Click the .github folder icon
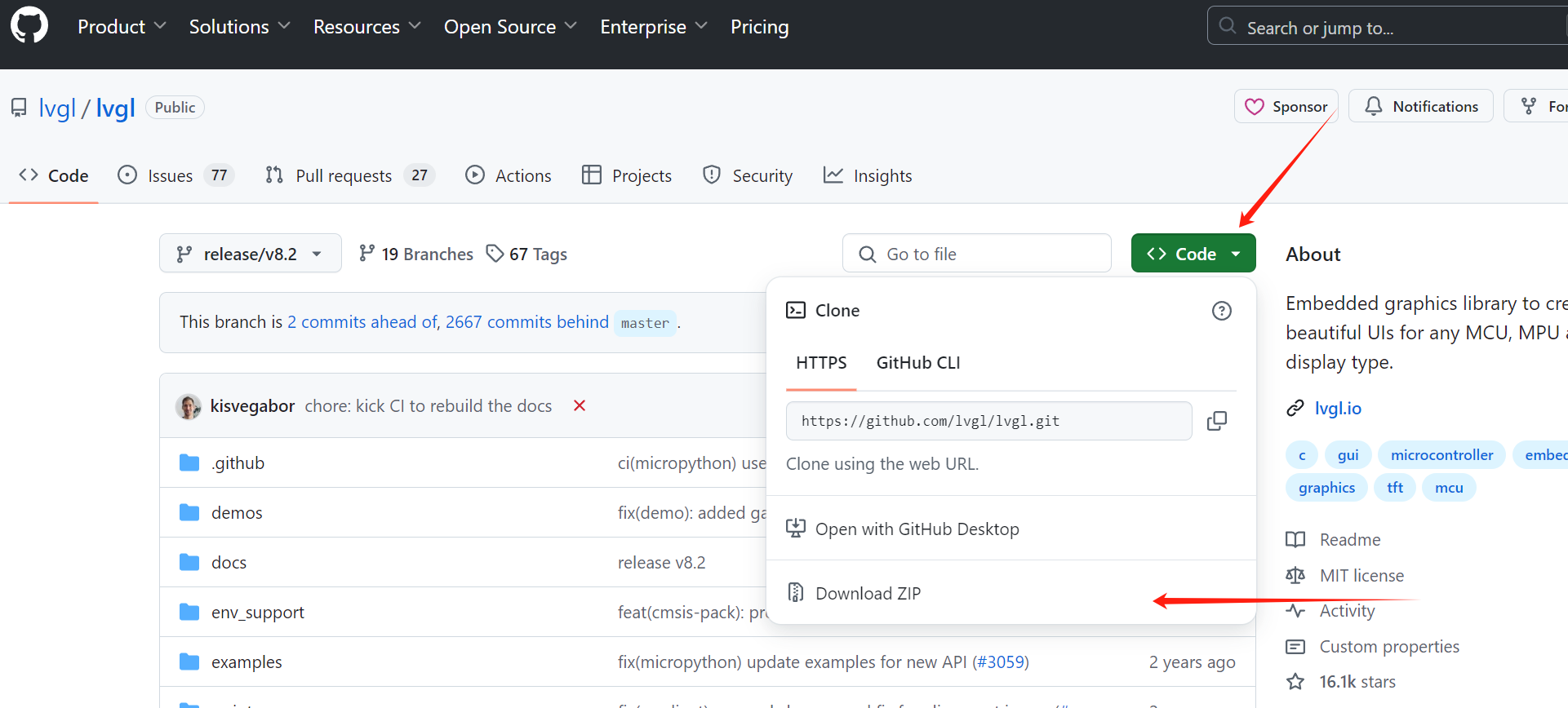 tap(189, 463)
